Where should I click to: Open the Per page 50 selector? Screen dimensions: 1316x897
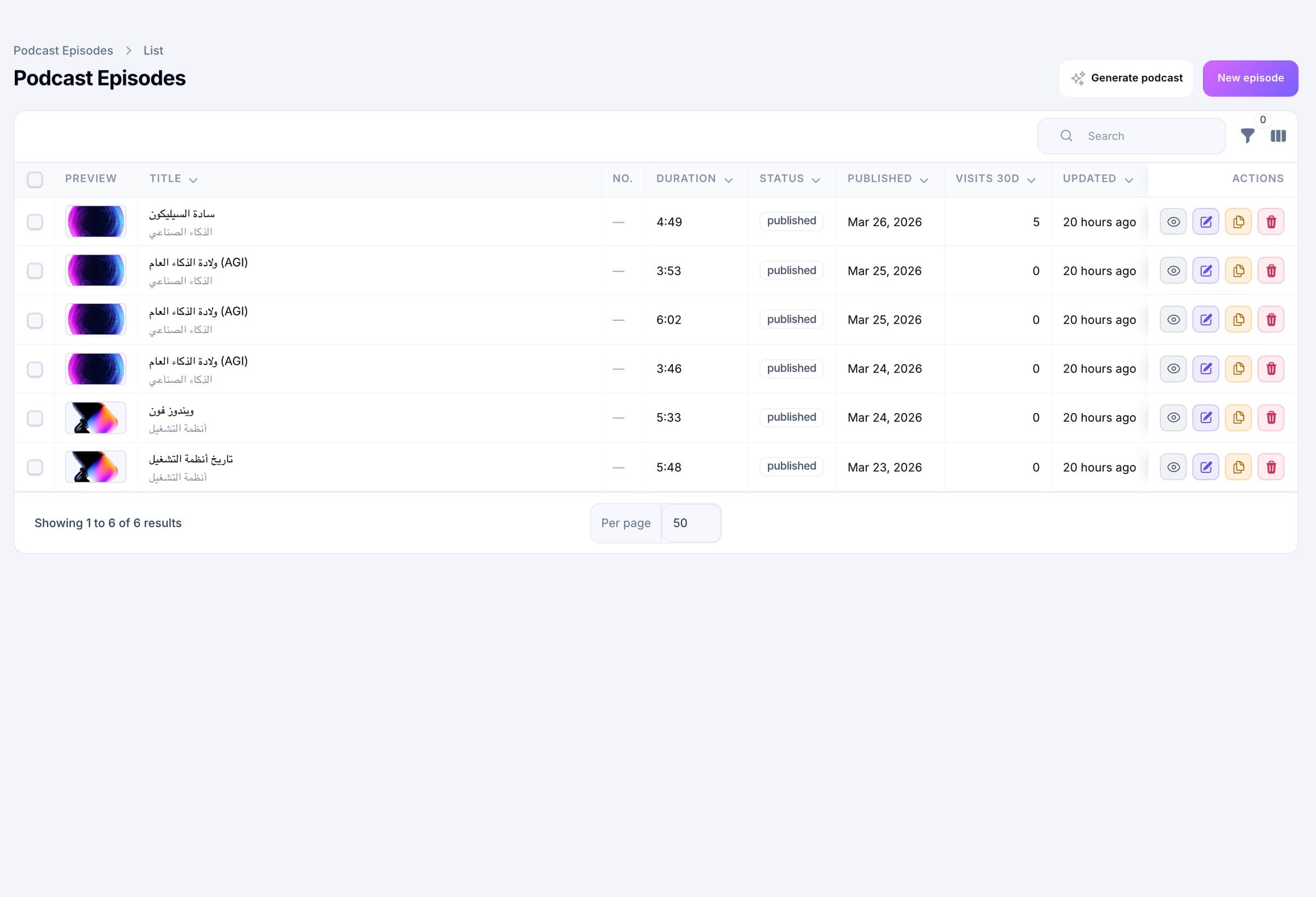coord(691,523)
